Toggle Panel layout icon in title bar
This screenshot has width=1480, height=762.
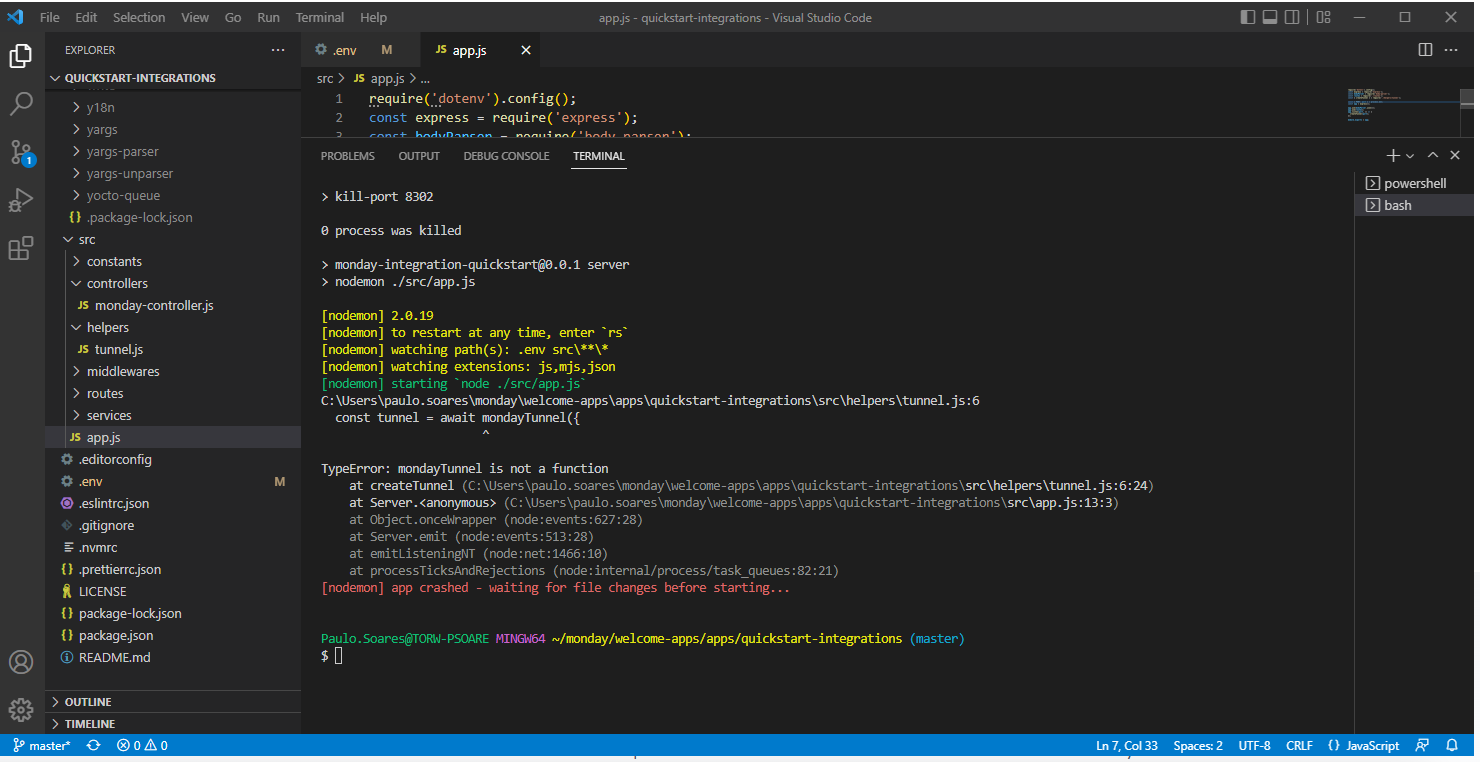point(1270,17)
